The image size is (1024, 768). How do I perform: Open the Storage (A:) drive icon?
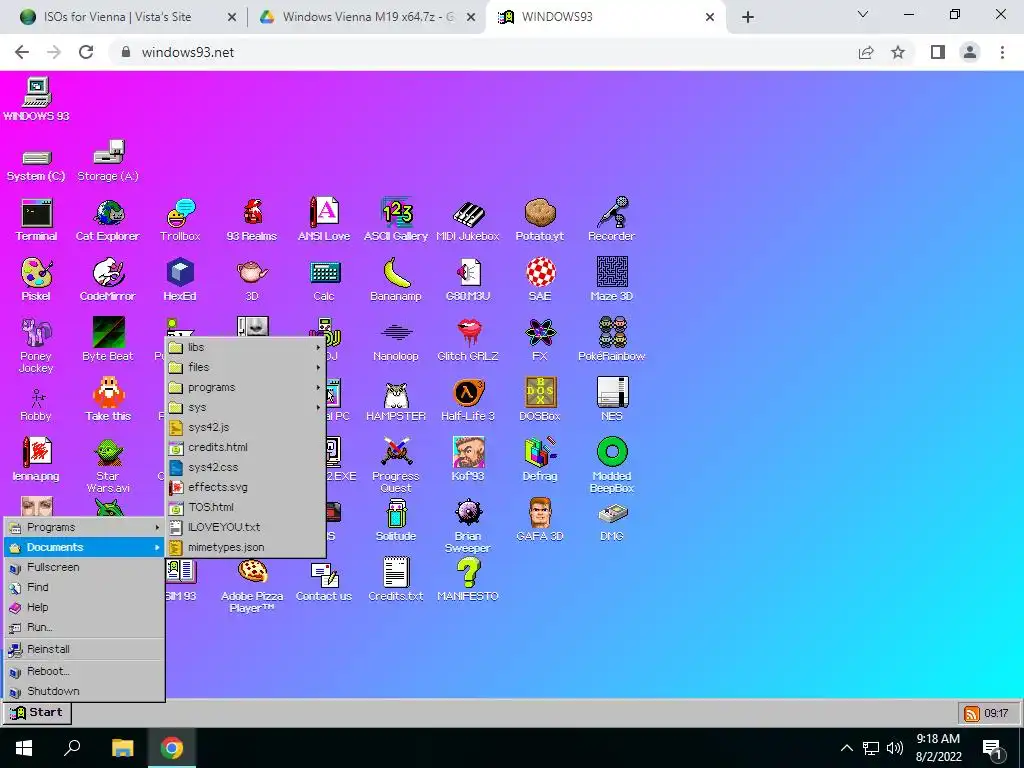tap(108, 161)
